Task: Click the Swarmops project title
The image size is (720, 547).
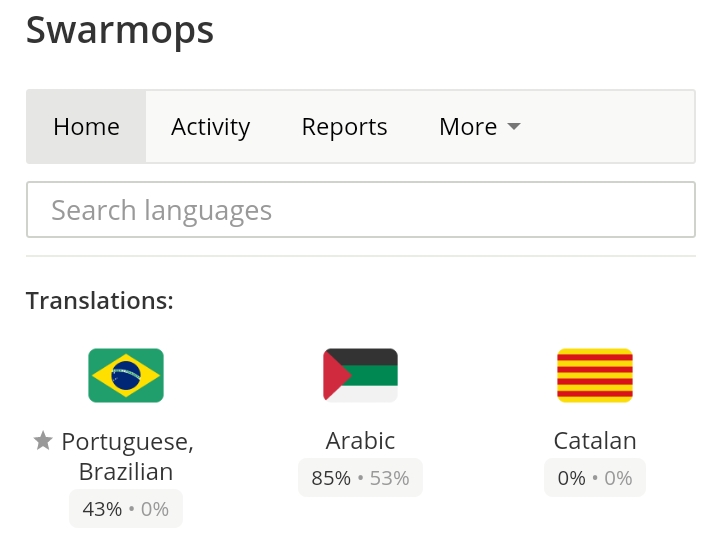Action: click(x=119, y=30)
